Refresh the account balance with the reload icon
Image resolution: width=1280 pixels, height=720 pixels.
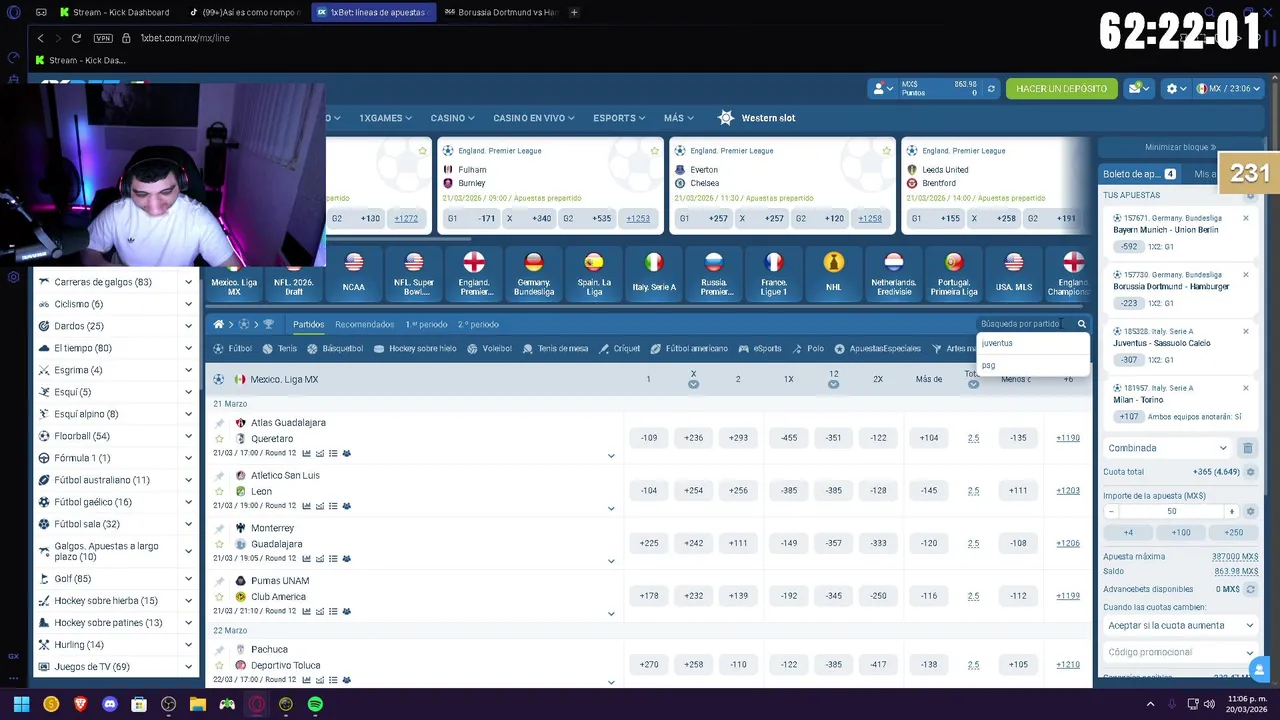(991, 88)
